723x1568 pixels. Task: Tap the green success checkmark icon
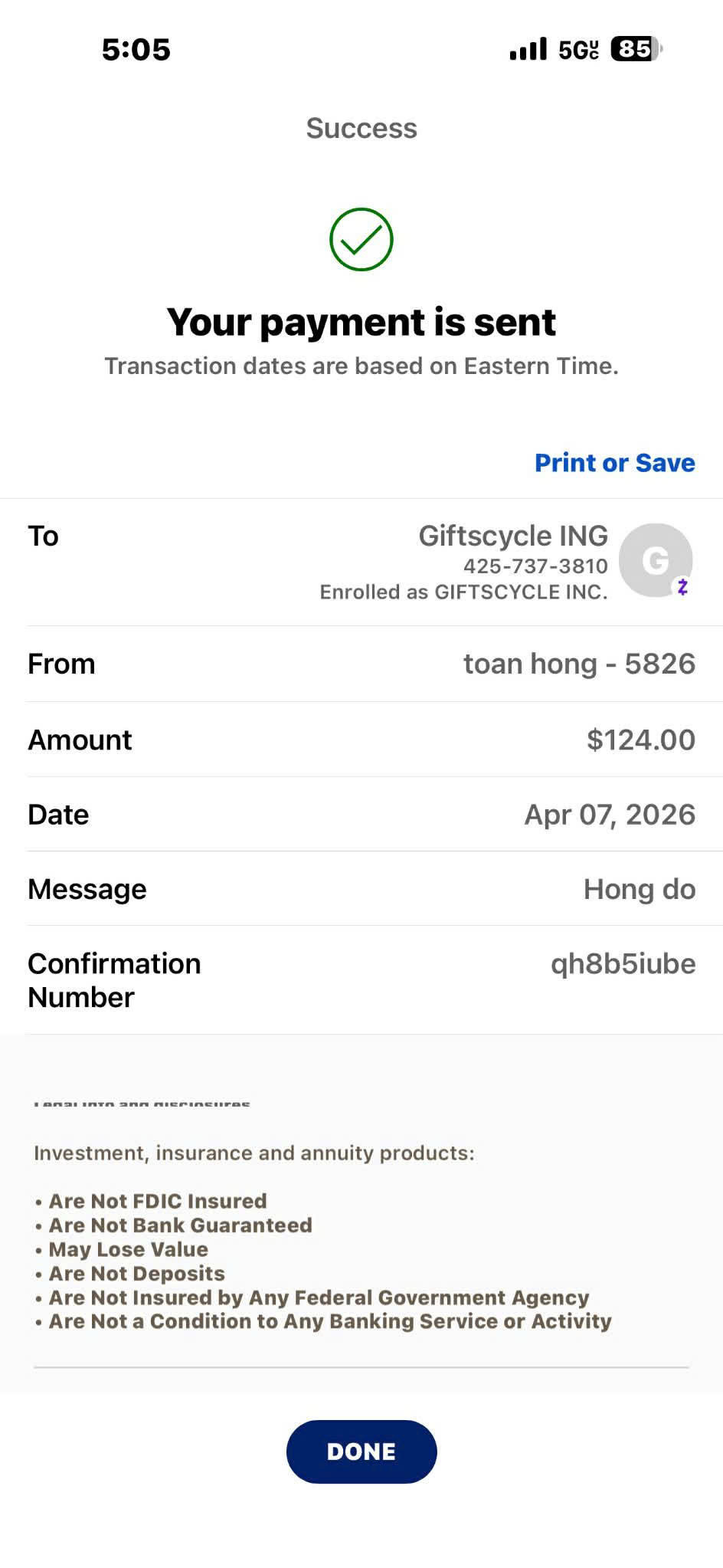coord(361,239)
